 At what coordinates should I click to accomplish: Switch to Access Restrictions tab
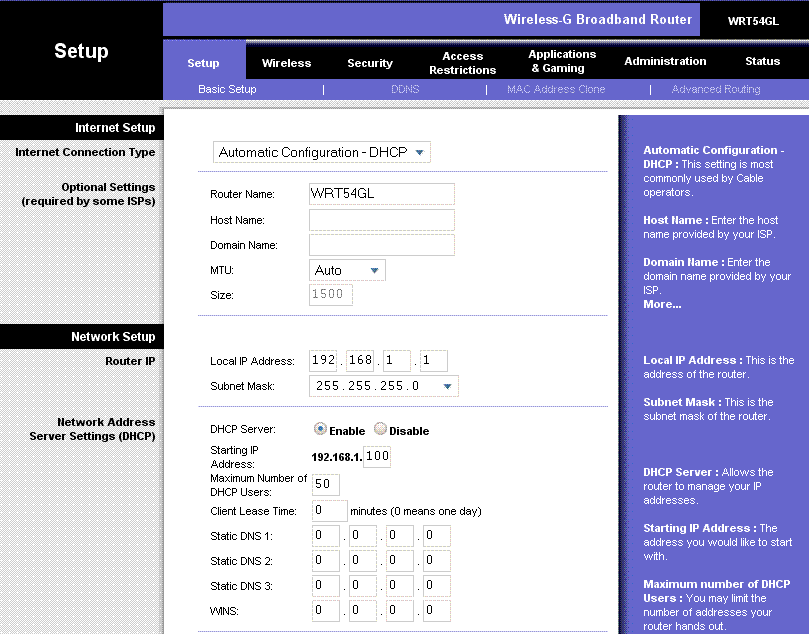462,63
